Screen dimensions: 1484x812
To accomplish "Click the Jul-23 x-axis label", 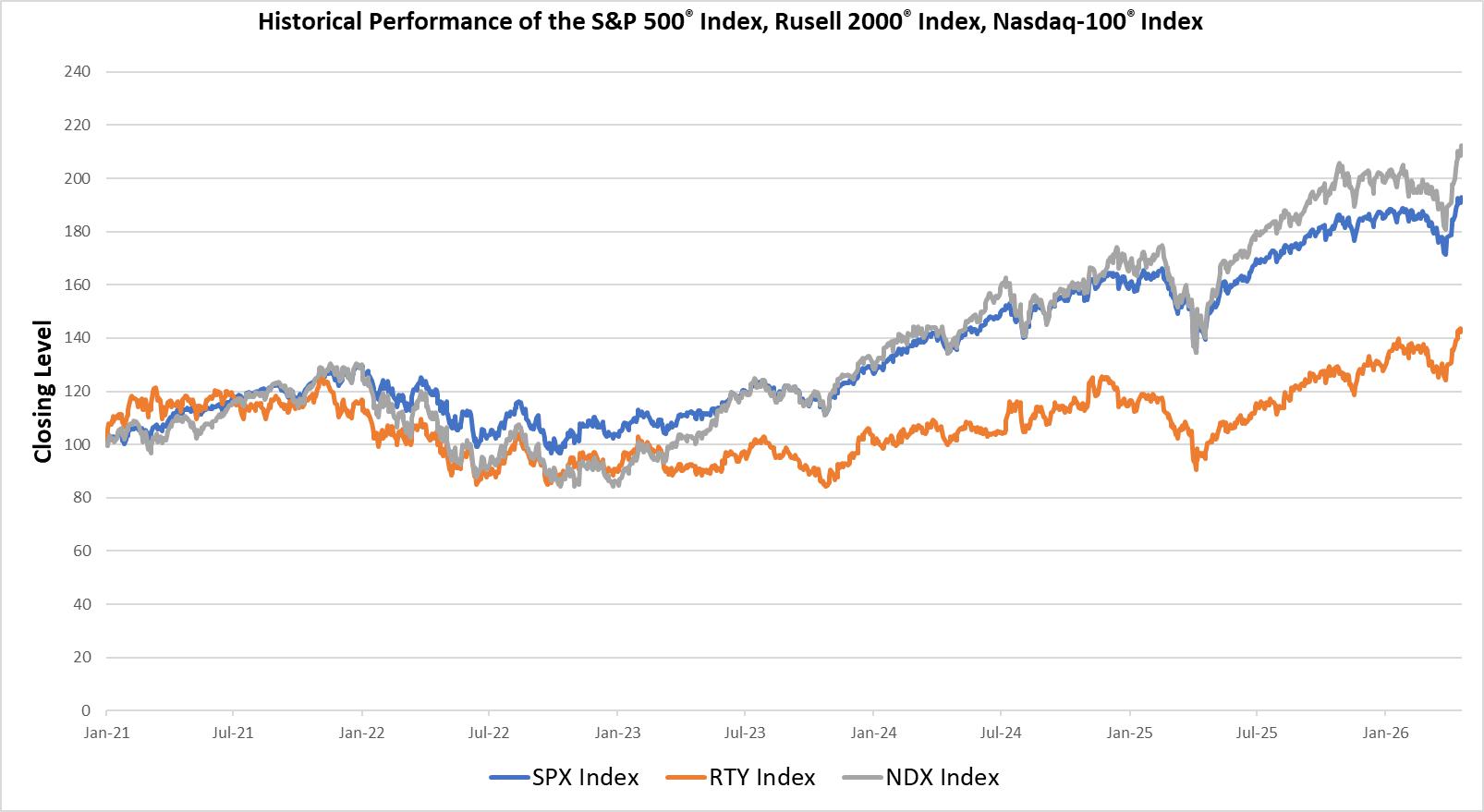I will [744, 733].
